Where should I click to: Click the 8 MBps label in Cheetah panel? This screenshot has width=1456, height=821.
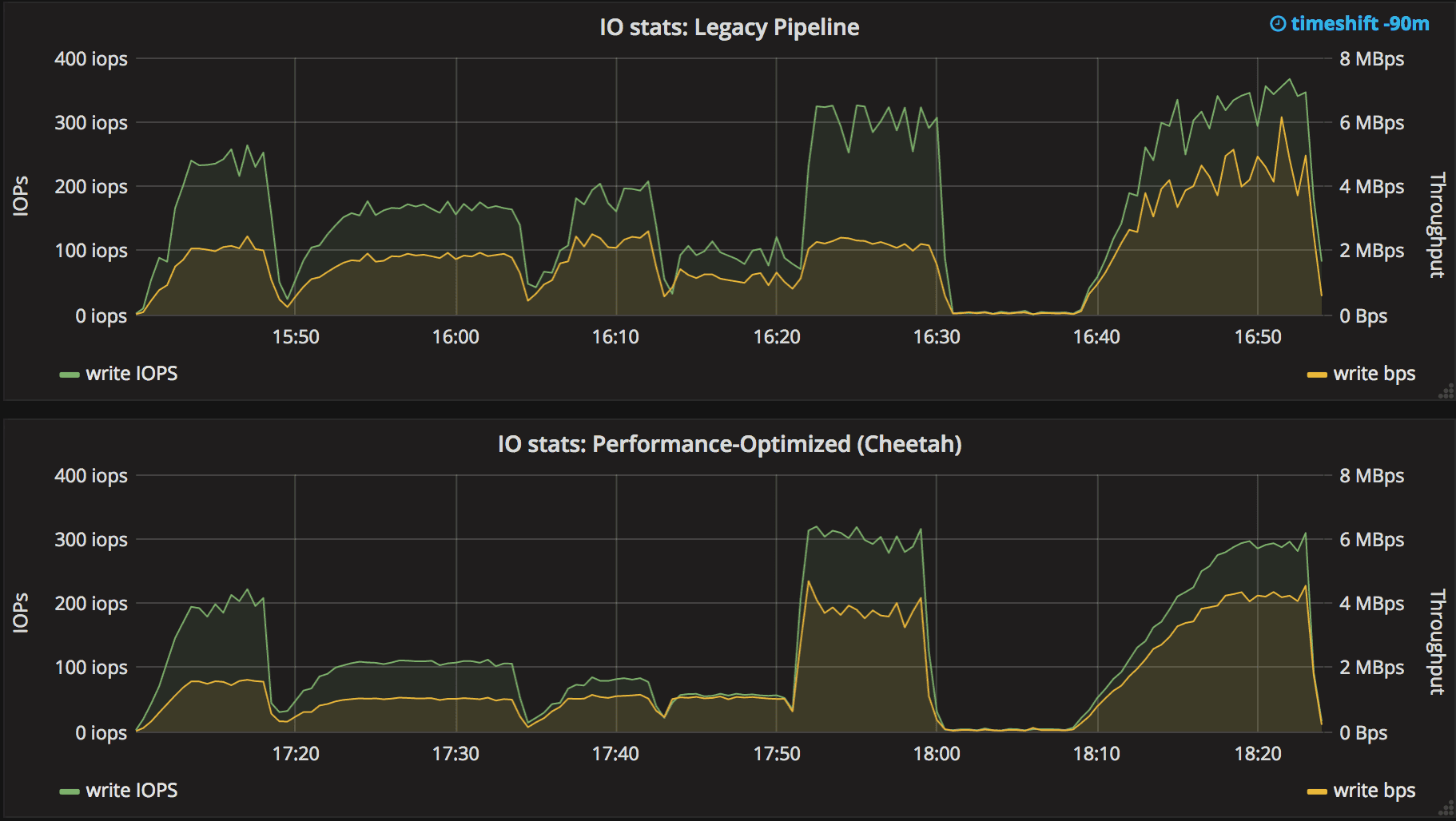tap(1371, 476)
